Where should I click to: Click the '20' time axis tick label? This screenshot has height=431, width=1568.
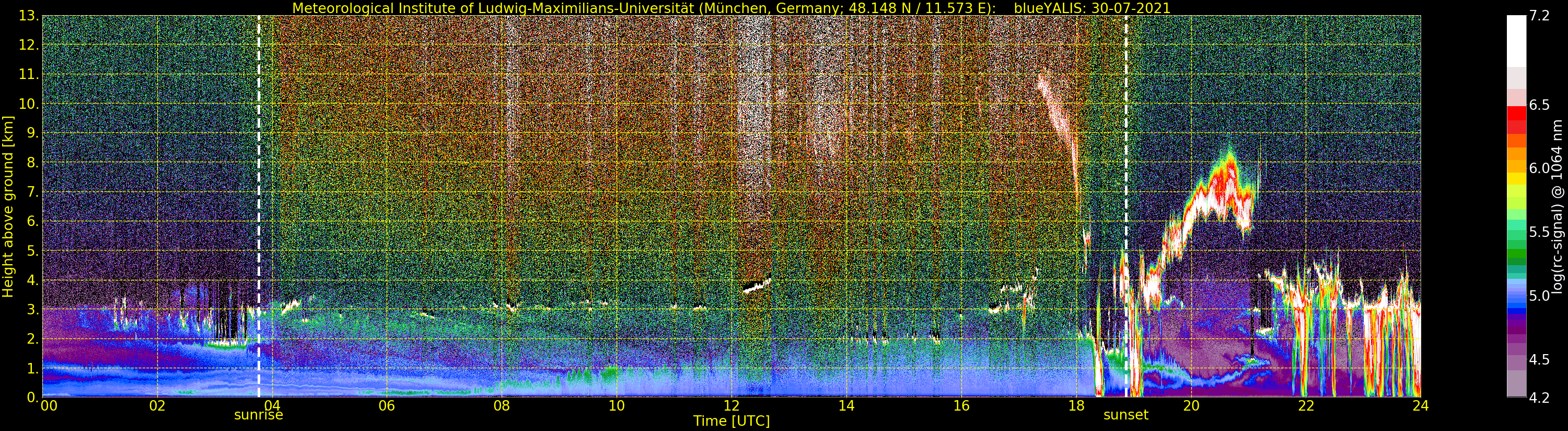pyautogui.click(x=1191, y=405)
